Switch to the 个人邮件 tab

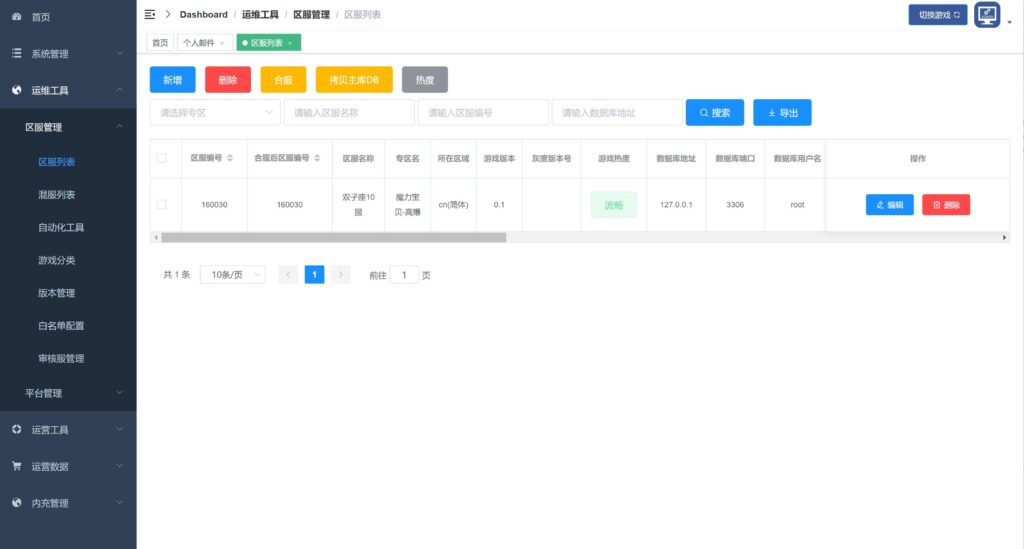[199, 43]
